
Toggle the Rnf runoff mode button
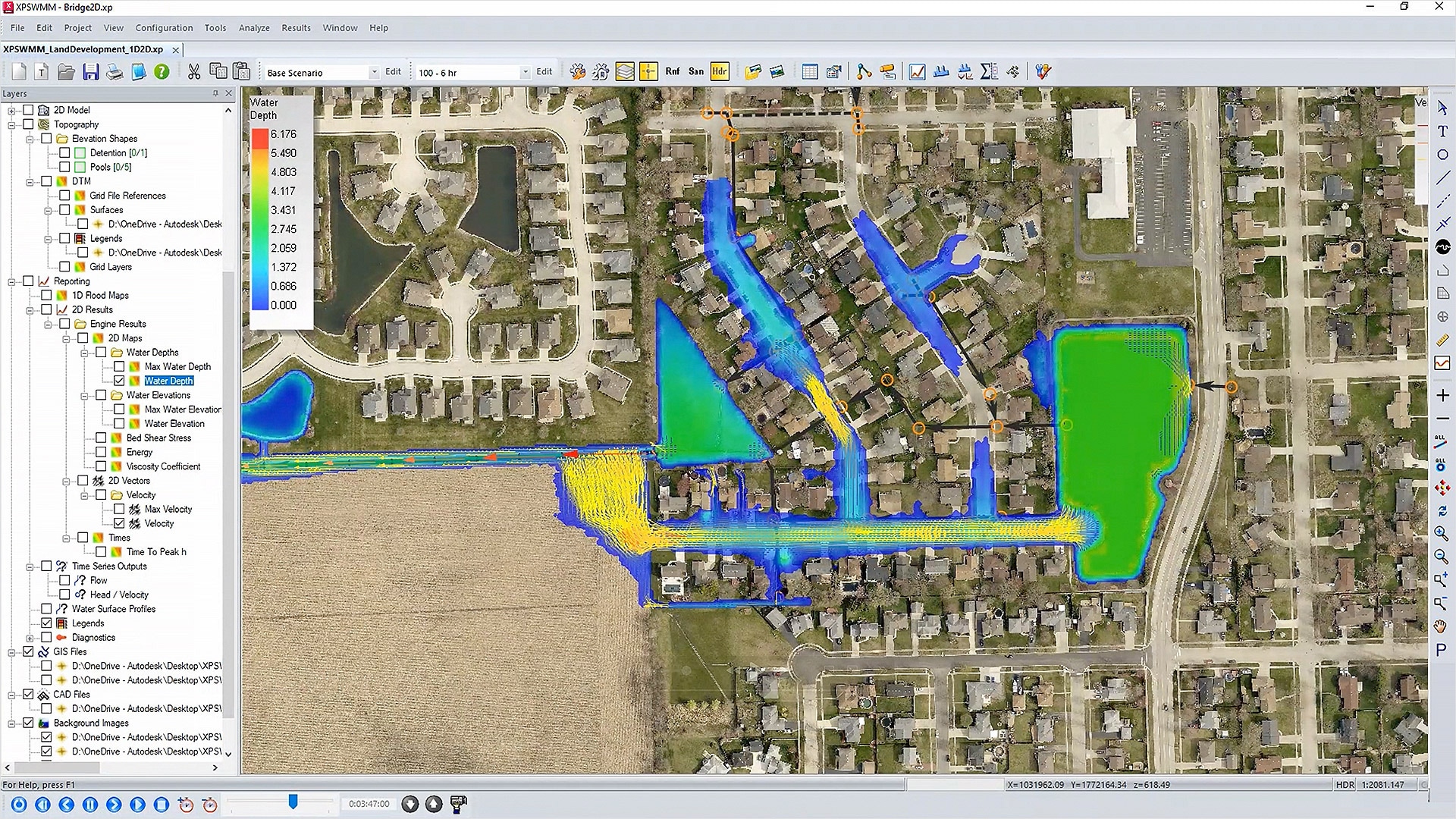pyautogui.click(x=672, y=72)
